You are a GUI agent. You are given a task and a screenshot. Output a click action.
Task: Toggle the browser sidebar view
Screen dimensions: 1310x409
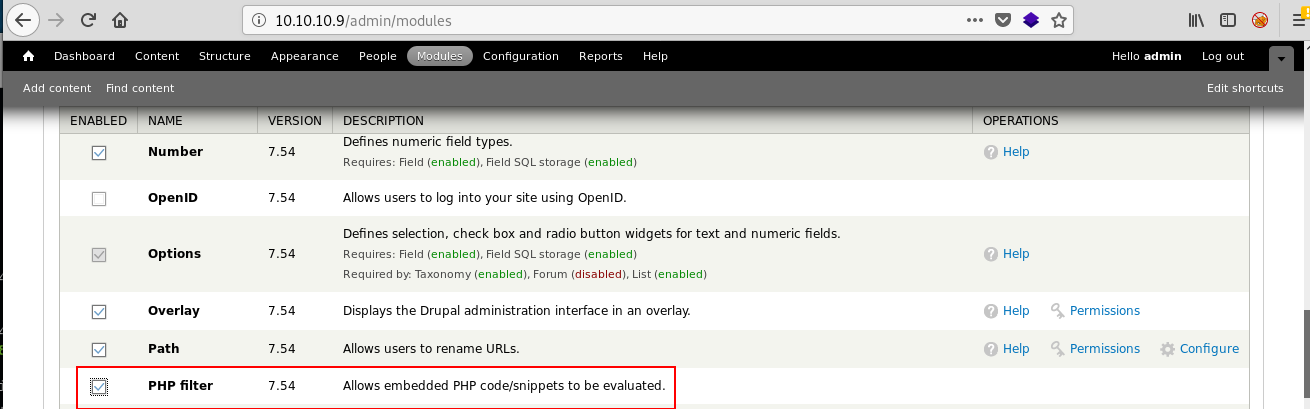pos(1228,19)
